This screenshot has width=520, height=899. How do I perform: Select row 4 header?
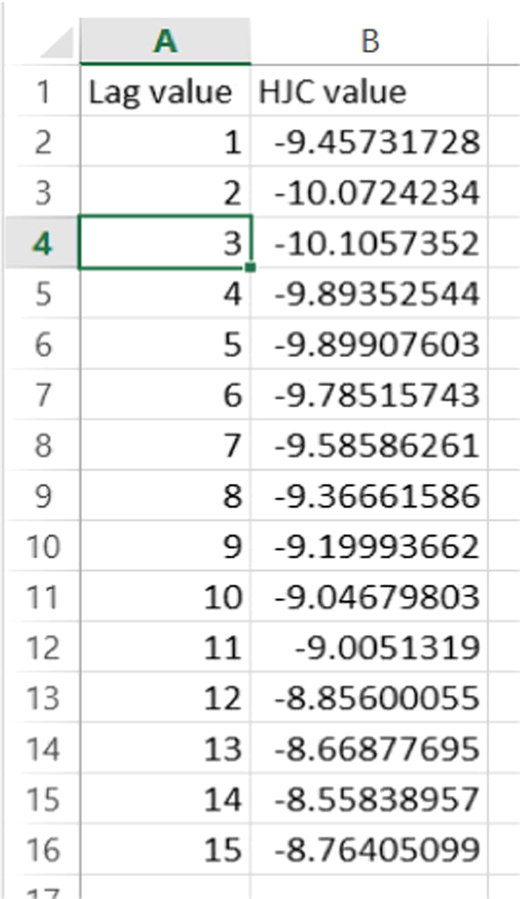pyautogui.click(x=42, y=243)
